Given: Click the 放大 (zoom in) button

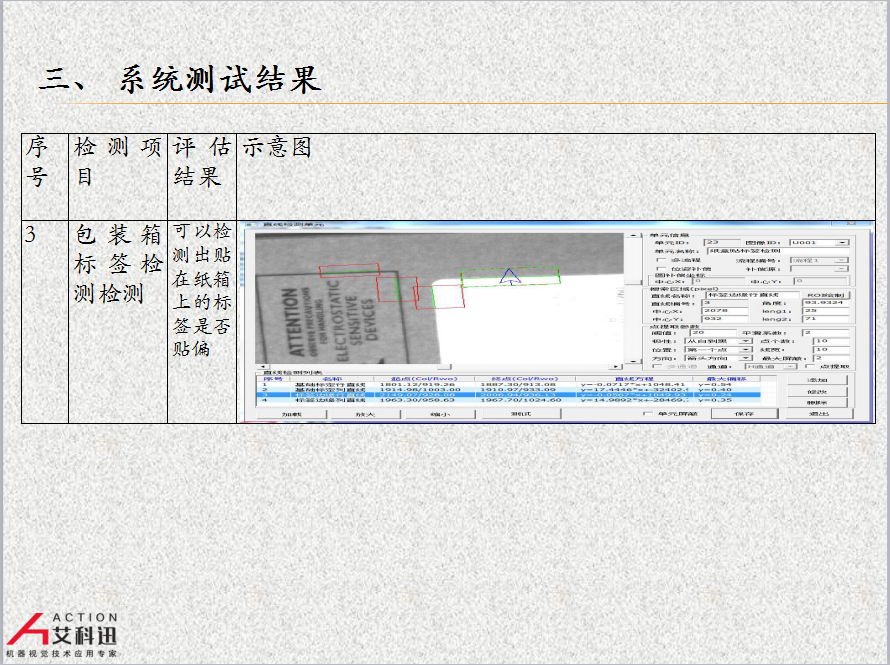Looking at the screenshot, I should 366,414.
